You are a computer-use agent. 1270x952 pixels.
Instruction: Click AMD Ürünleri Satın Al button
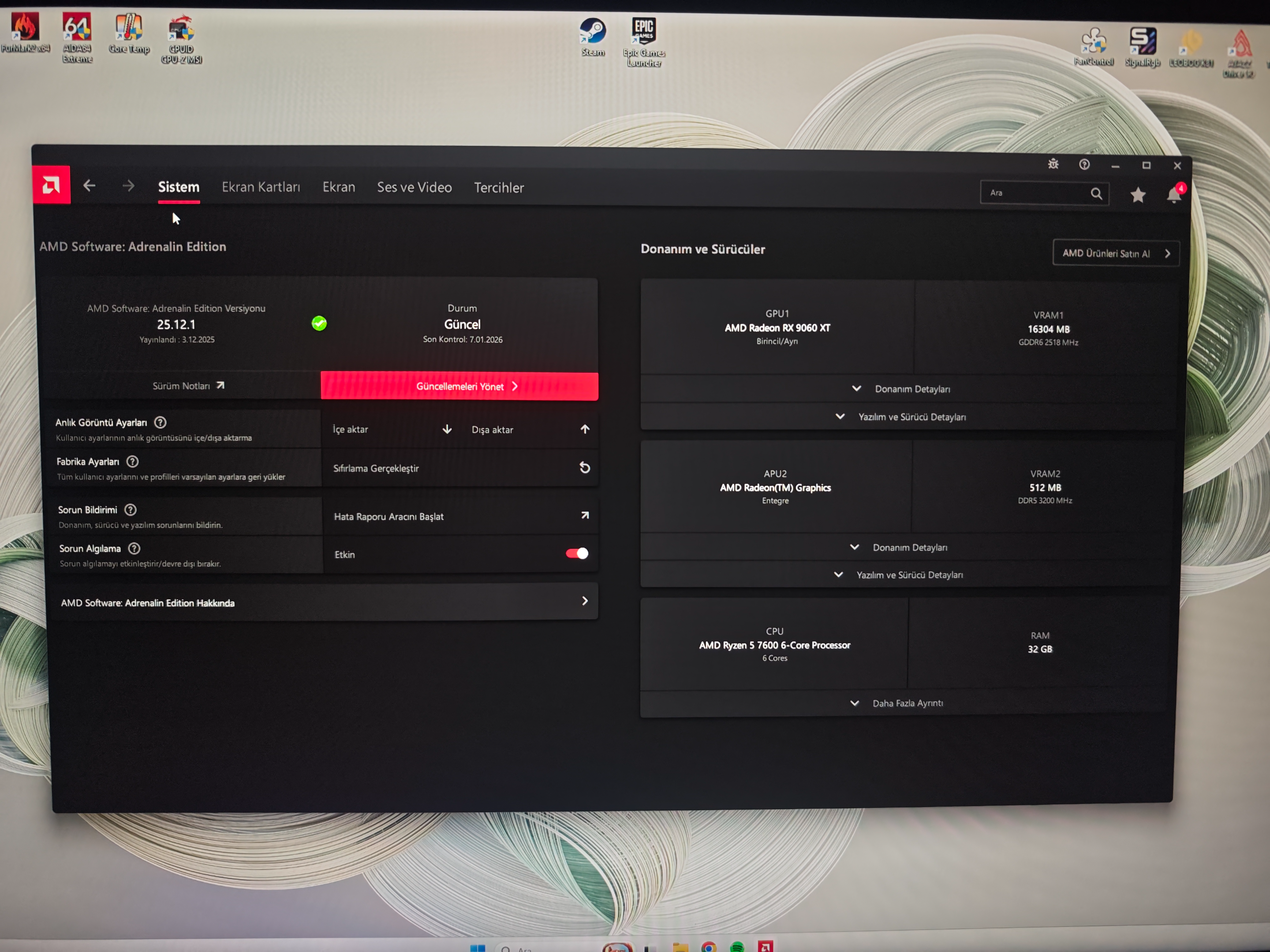[x=1116, y=253]
